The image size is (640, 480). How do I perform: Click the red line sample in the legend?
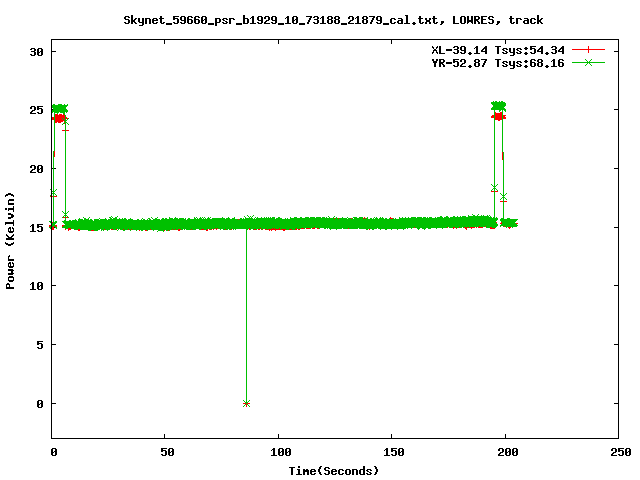tap(588, 50)
